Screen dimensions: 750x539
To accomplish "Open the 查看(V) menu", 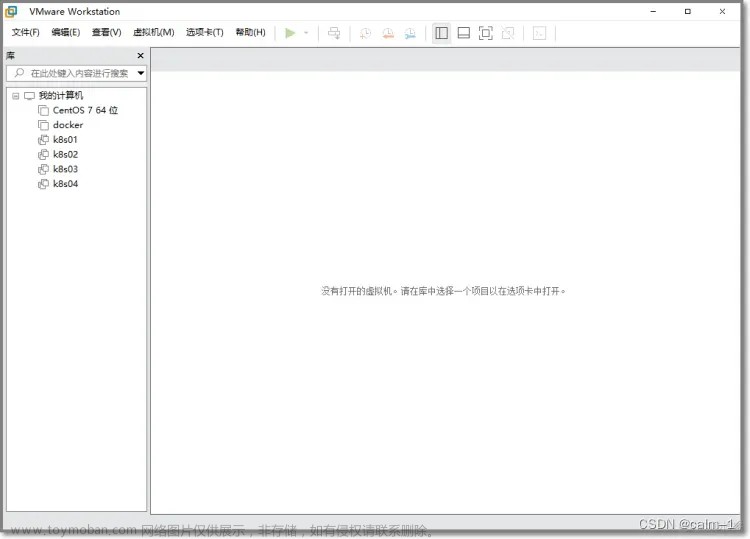I will coord(106,32).
